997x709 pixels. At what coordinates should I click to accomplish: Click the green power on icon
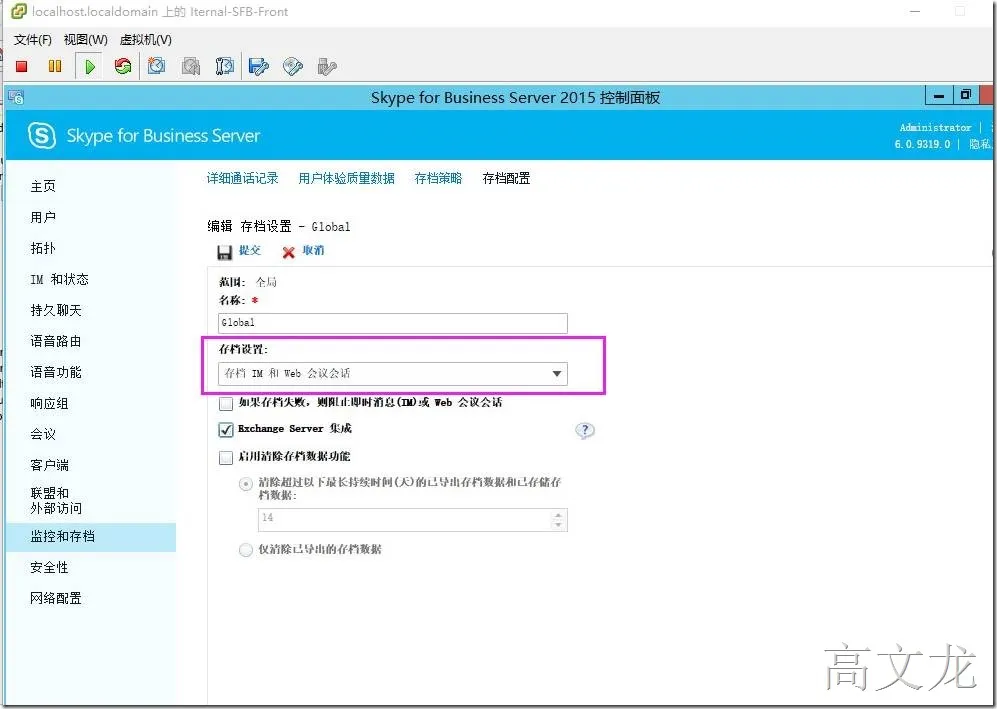pyautogui.click(x=90, y=66)
